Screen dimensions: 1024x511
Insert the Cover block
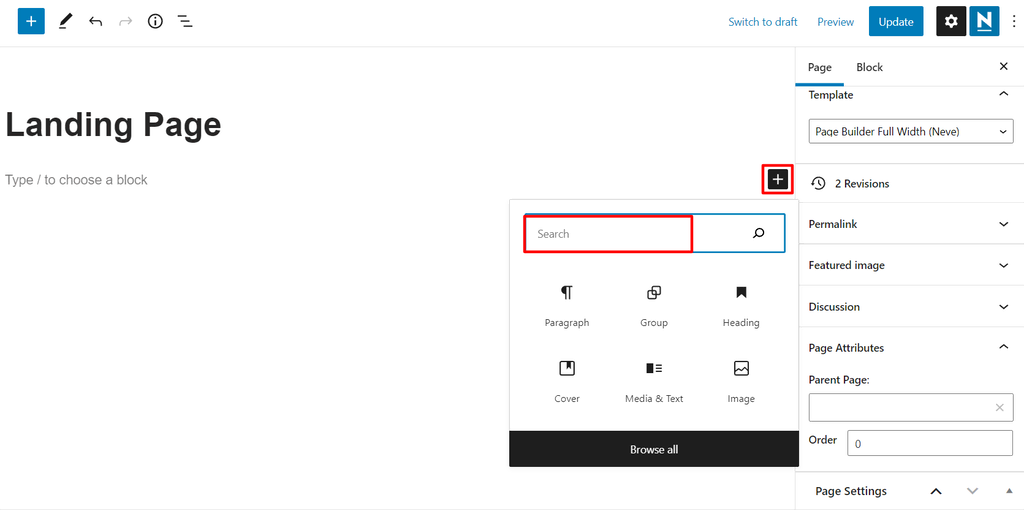click(567, 382)
